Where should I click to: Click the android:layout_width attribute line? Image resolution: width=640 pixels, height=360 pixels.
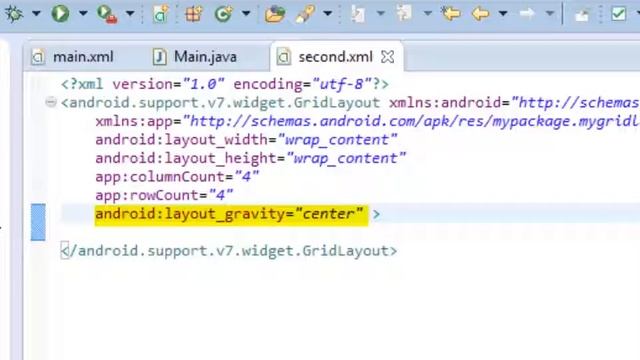(x=246, y=140)
